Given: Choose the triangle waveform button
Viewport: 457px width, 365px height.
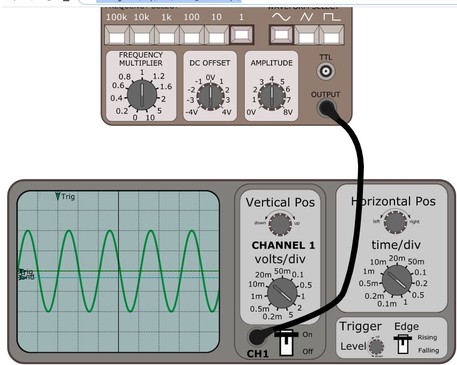Looking at the screenshot, I should (307, 35).
